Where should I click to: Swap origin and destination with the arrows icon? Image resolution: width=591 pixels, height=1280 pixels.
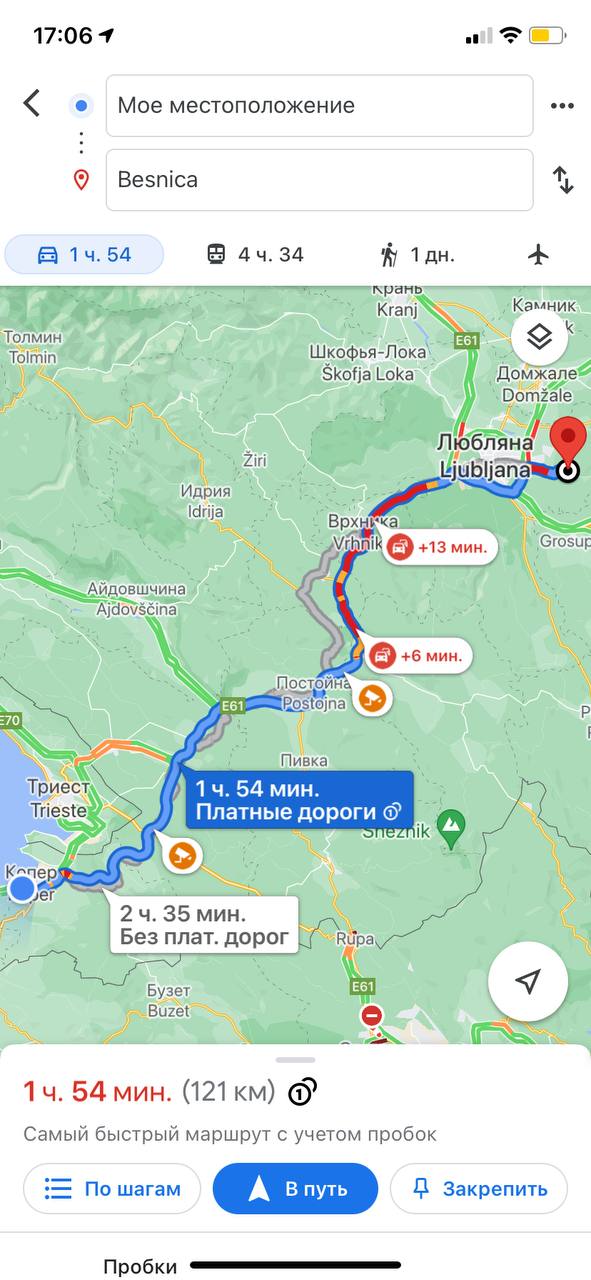[563, 180]
